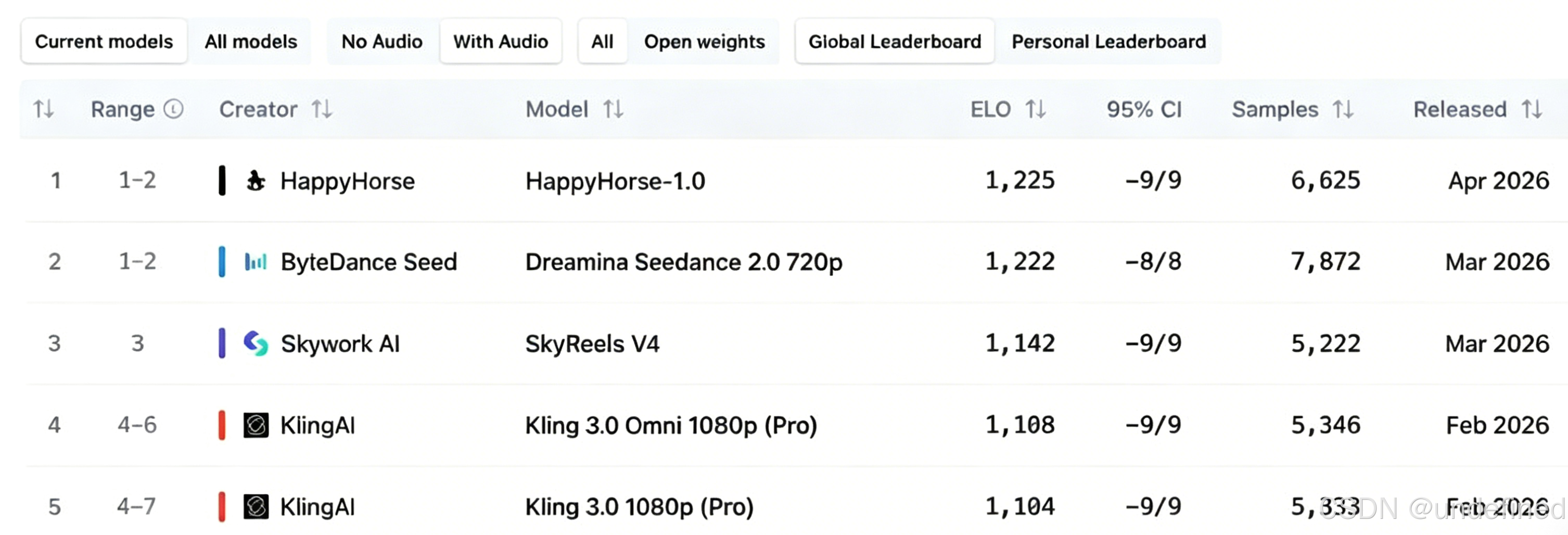The width and height of the screenshot is (1568, 535).
Task: Sort by rank using first column arrows
Action: [43, 110]
